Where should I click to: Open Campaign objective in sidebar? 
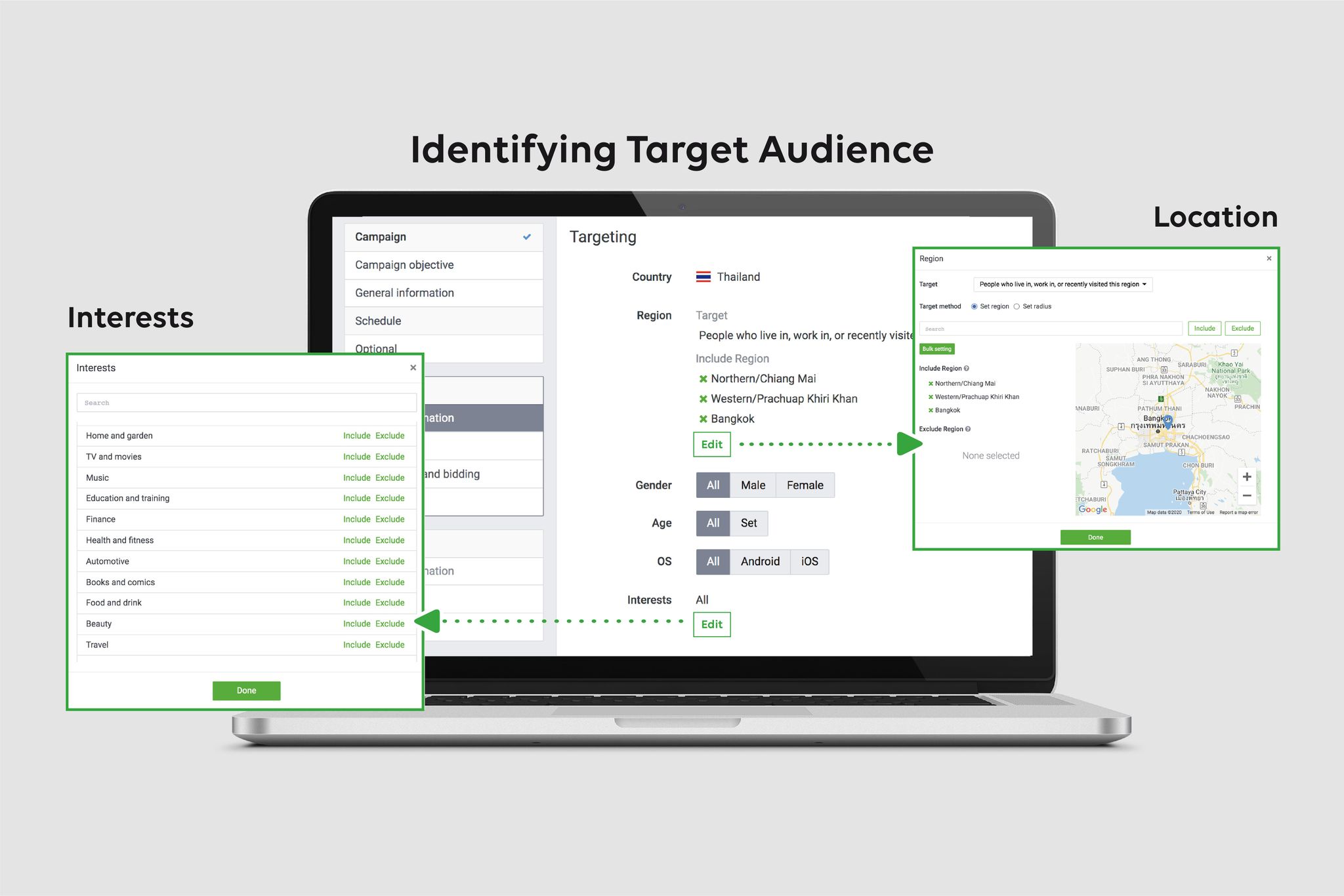click(444, 265)
